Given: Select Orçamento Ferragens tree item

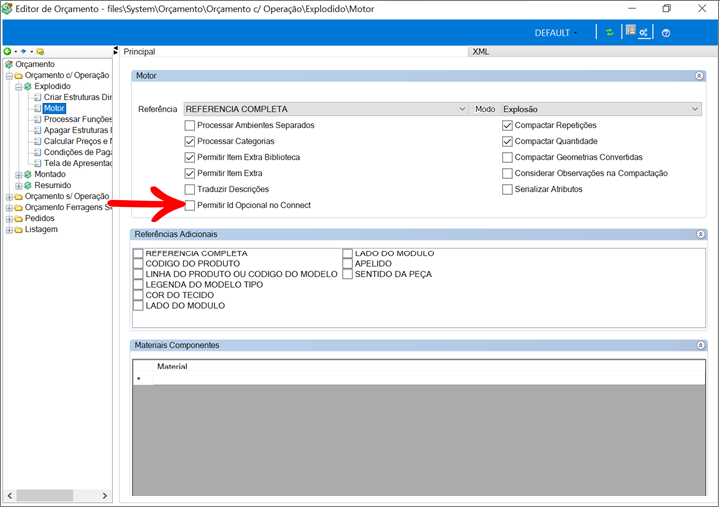Looking at the screenshot, I should coord(69,209).
